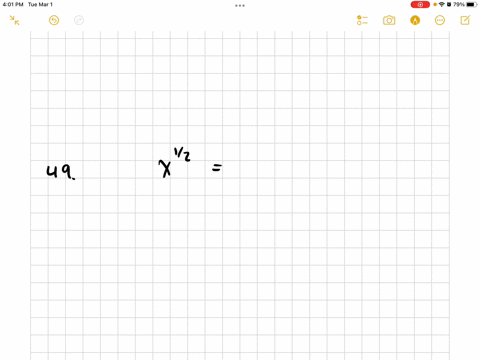480x360 pixels.
Task: Tap the red screen recording indicator
Action: click(x=420, y=5)
